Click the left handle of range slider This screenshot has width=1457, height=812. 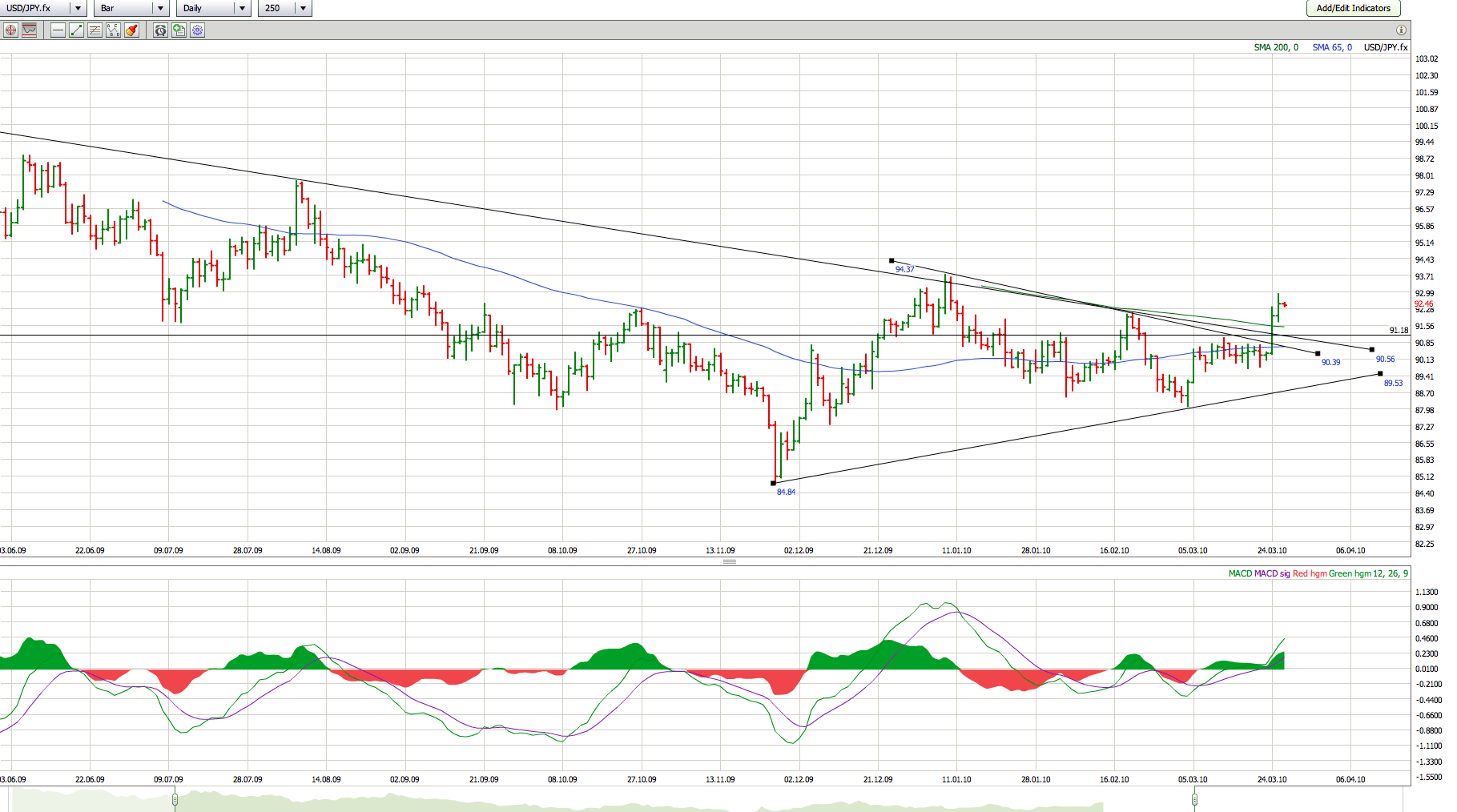175,798
